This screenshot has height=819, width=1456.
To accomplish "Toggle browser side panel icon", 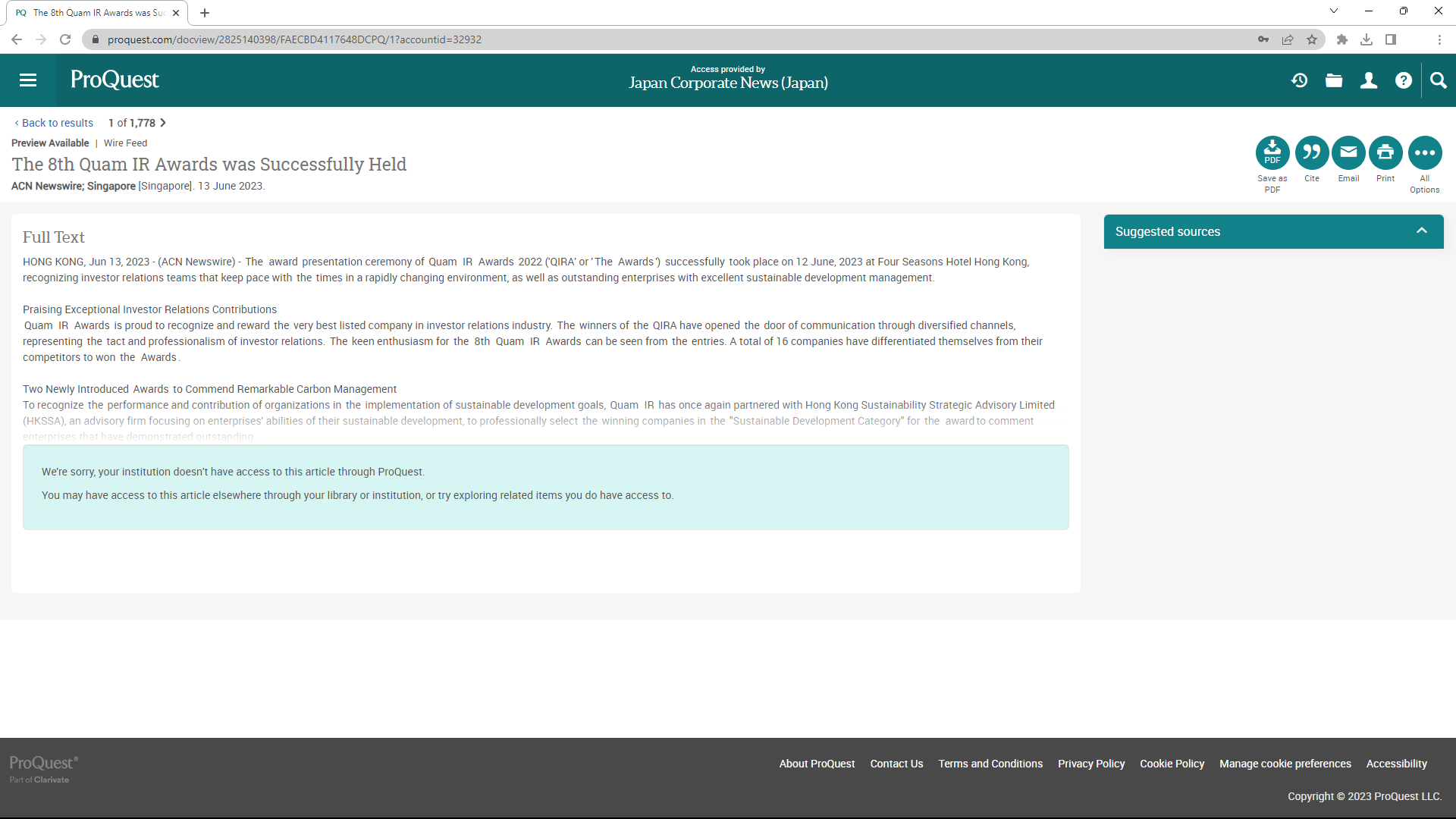I will click(x=1391, y=39).
